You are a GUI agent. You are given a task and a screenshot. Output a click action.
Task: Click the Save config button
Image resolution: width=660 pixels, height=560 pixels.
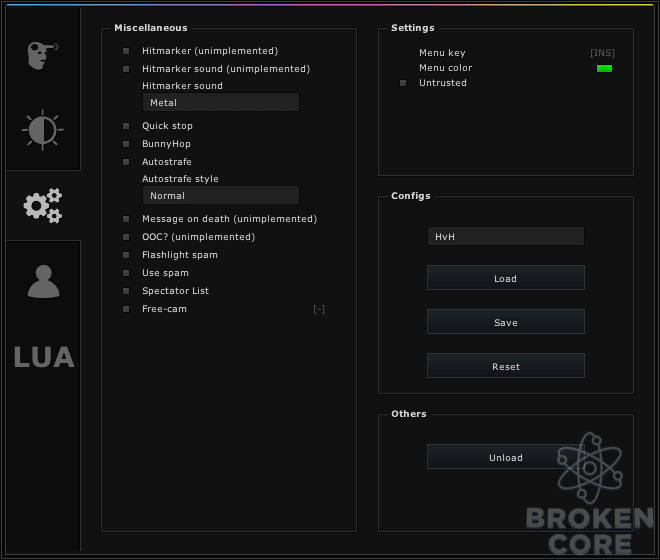pos(506,322)
